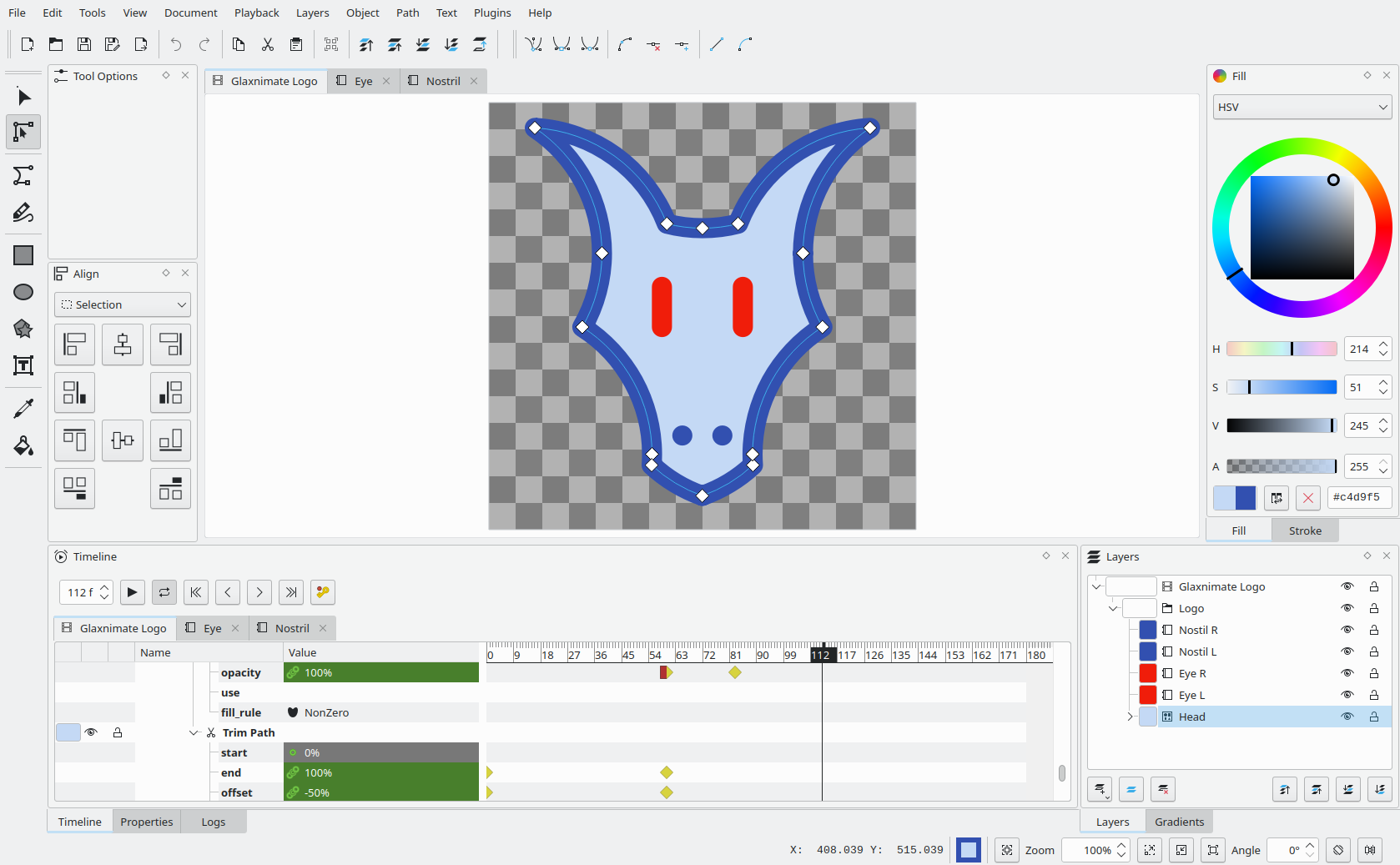Open the Gradients tab near the Layers panel
Viewport: 1400px width, 865px height.
1178,821
